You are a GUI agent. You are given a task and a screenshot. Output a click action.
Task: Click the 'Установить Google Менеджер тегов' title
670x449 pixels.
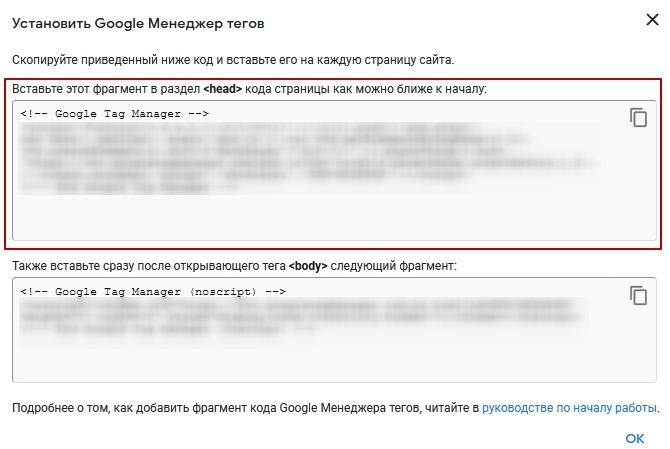point(138,23)
